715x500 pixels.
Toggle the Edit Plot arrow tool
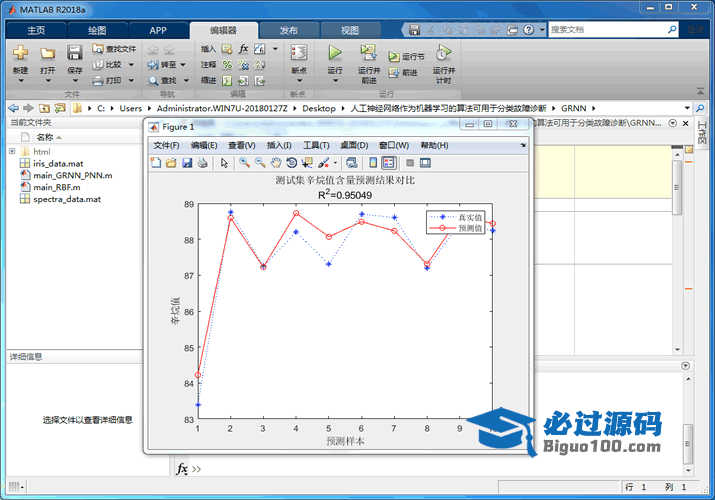pyautogui.click(x=224, y=163)
